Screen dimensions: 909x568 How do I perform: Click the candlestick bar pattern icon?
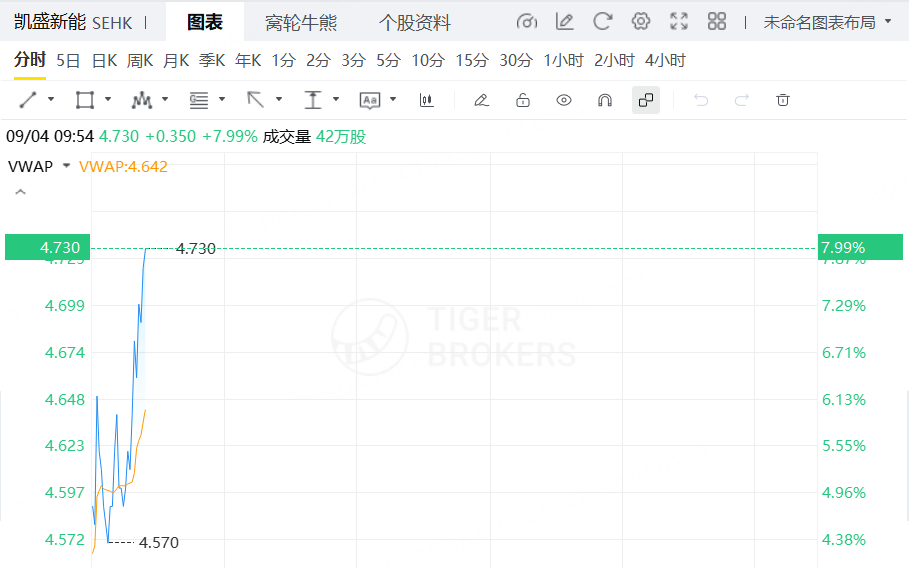427,100
